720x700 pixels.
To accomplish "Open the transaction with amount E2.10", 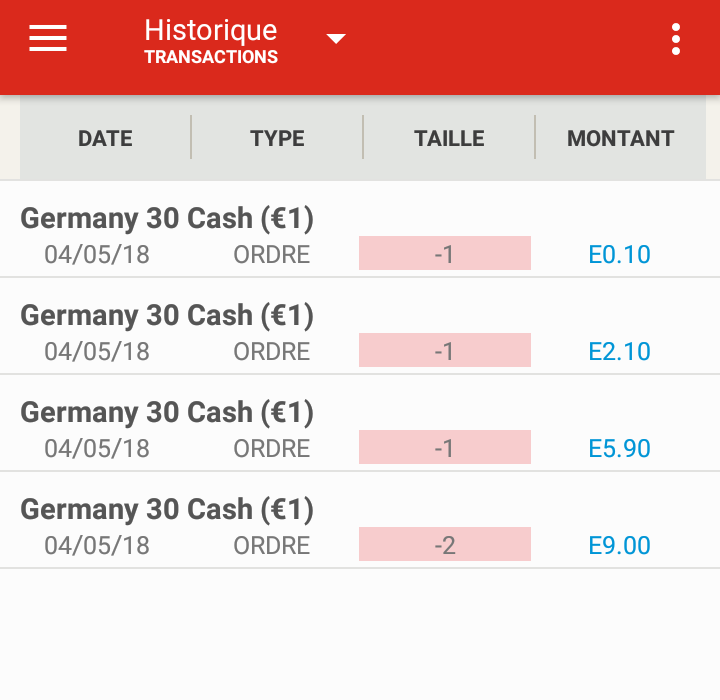I will point(619,352).
